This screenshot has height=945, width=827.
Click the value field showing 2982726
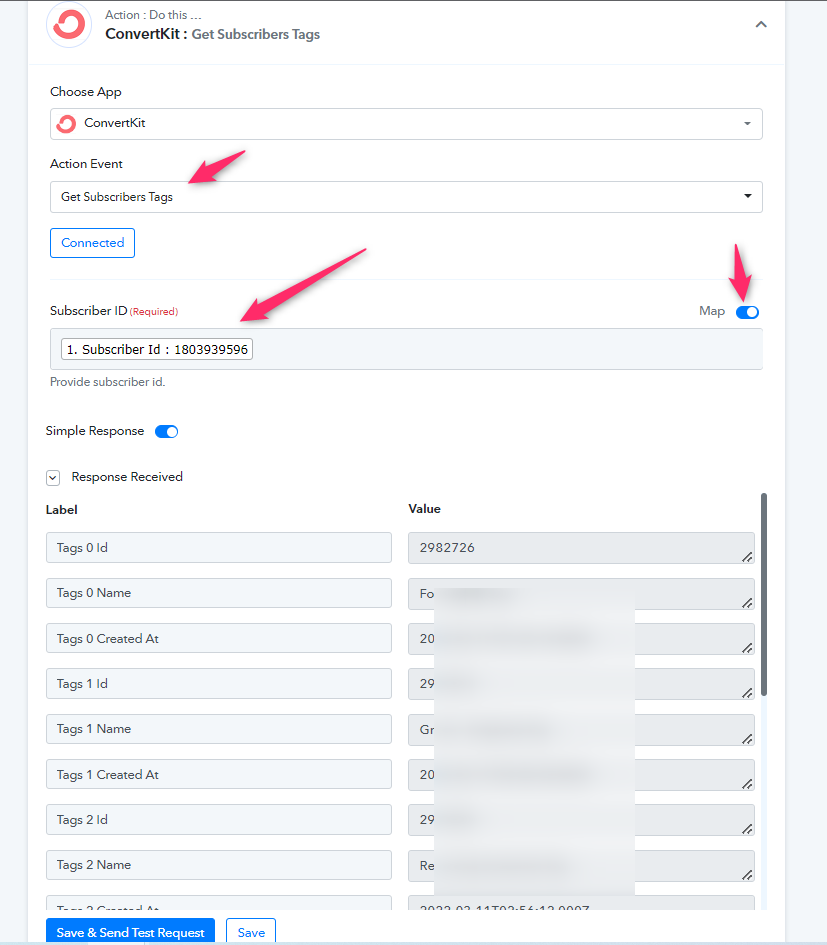(581, 548)
